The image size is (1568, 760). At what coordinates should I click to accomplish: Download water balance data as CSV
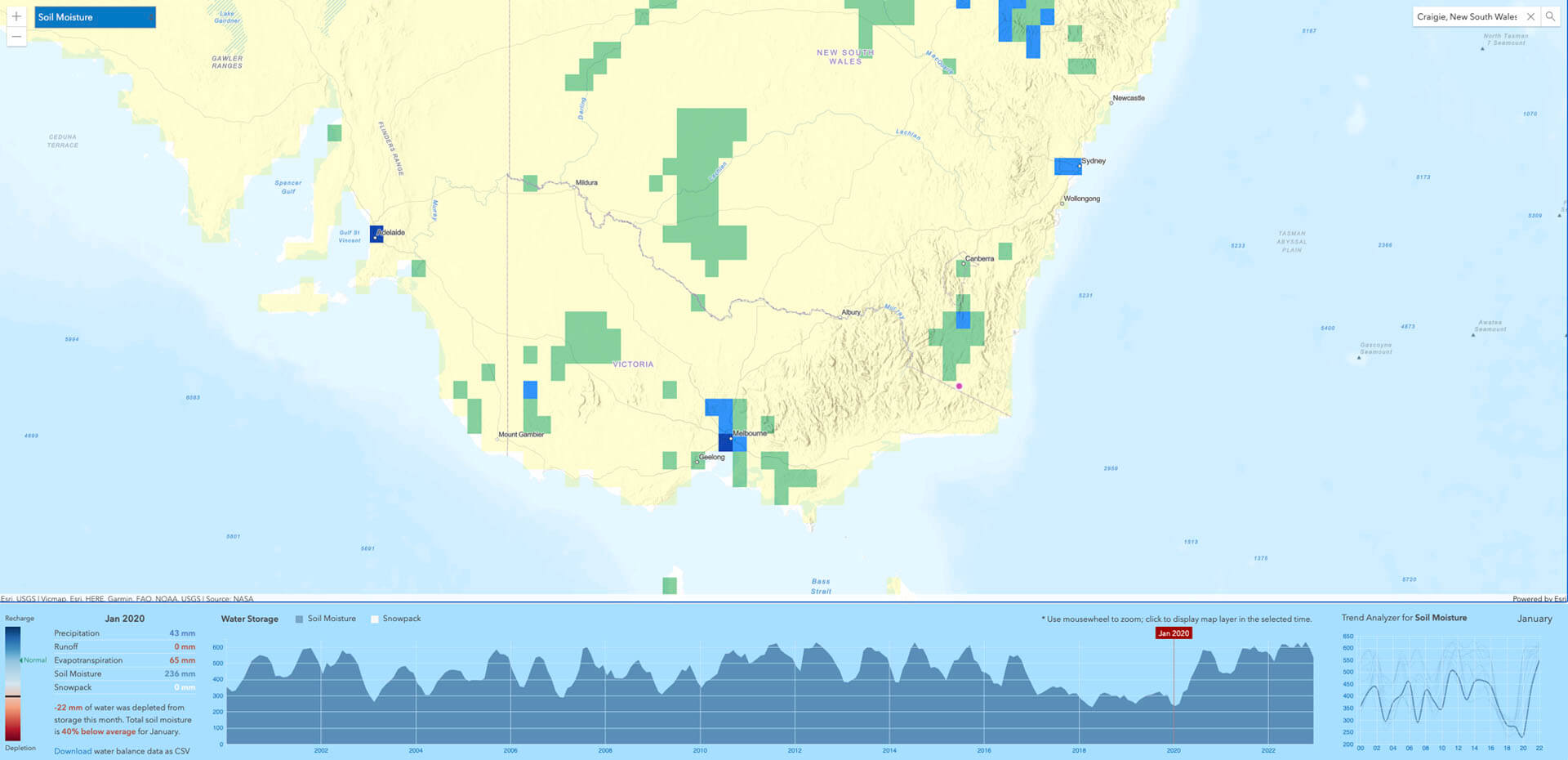(73, 751)
